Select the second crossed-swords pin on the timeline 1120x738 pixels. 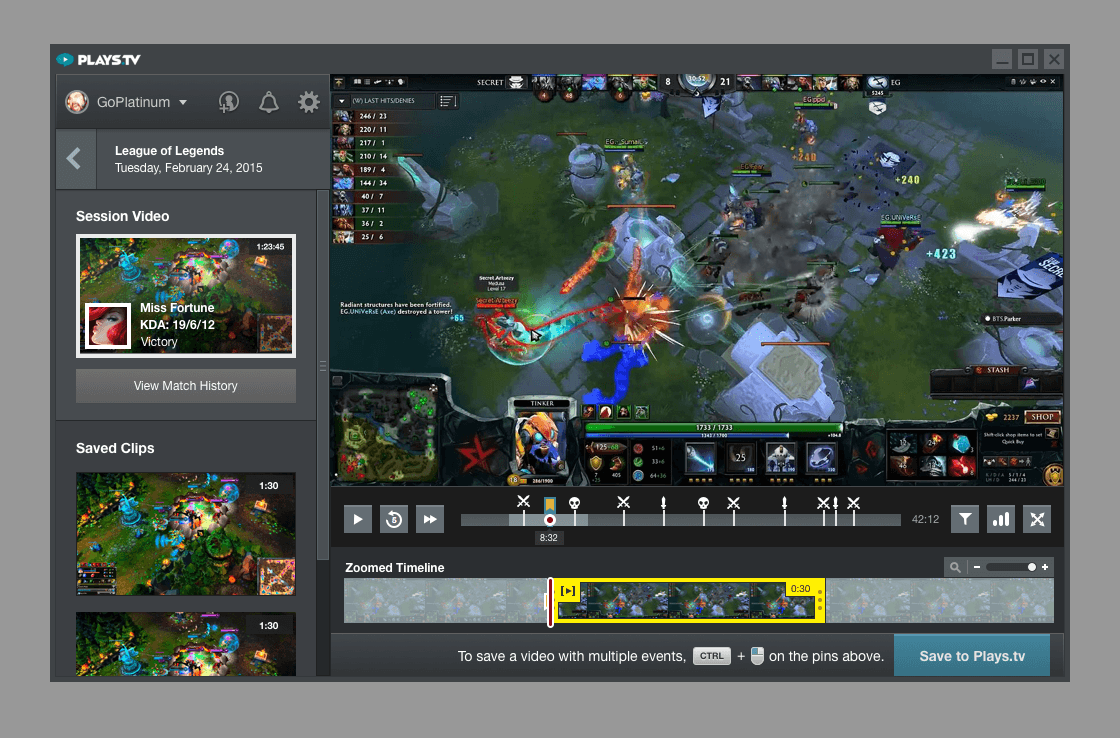point(624,503)
